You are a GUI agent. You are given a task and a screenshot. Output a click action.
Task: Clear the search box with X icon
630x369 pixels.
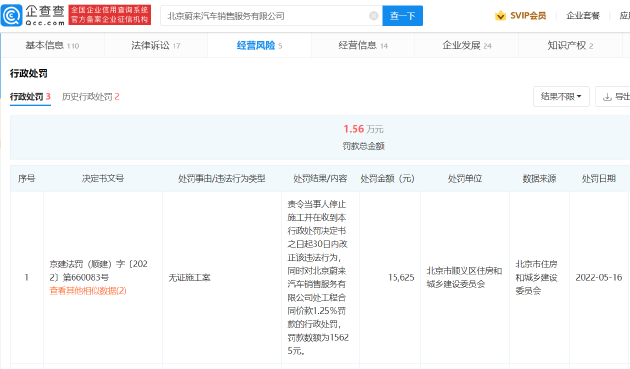coord(373,16)
